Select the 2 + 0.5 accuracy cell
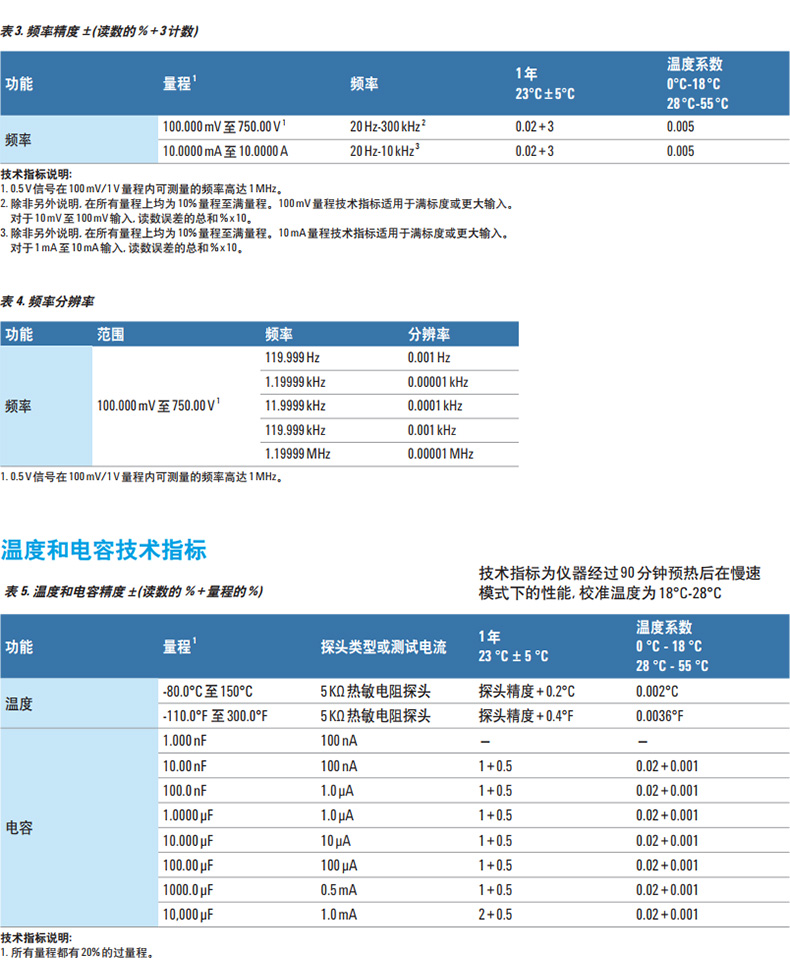The image size is (790, 979). click(495, 914)
